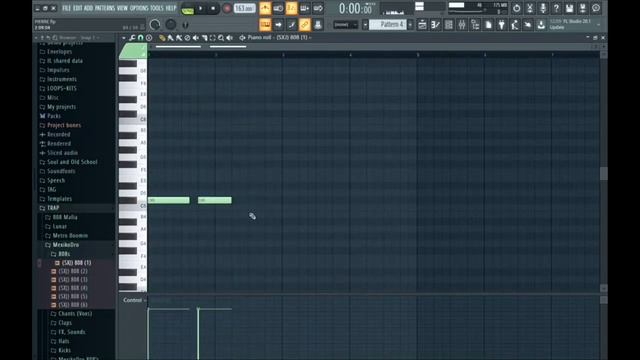Viewport: 640px width, 360px height.
Task: Toggle multilink to controllers button
Action: pos(304,24)
